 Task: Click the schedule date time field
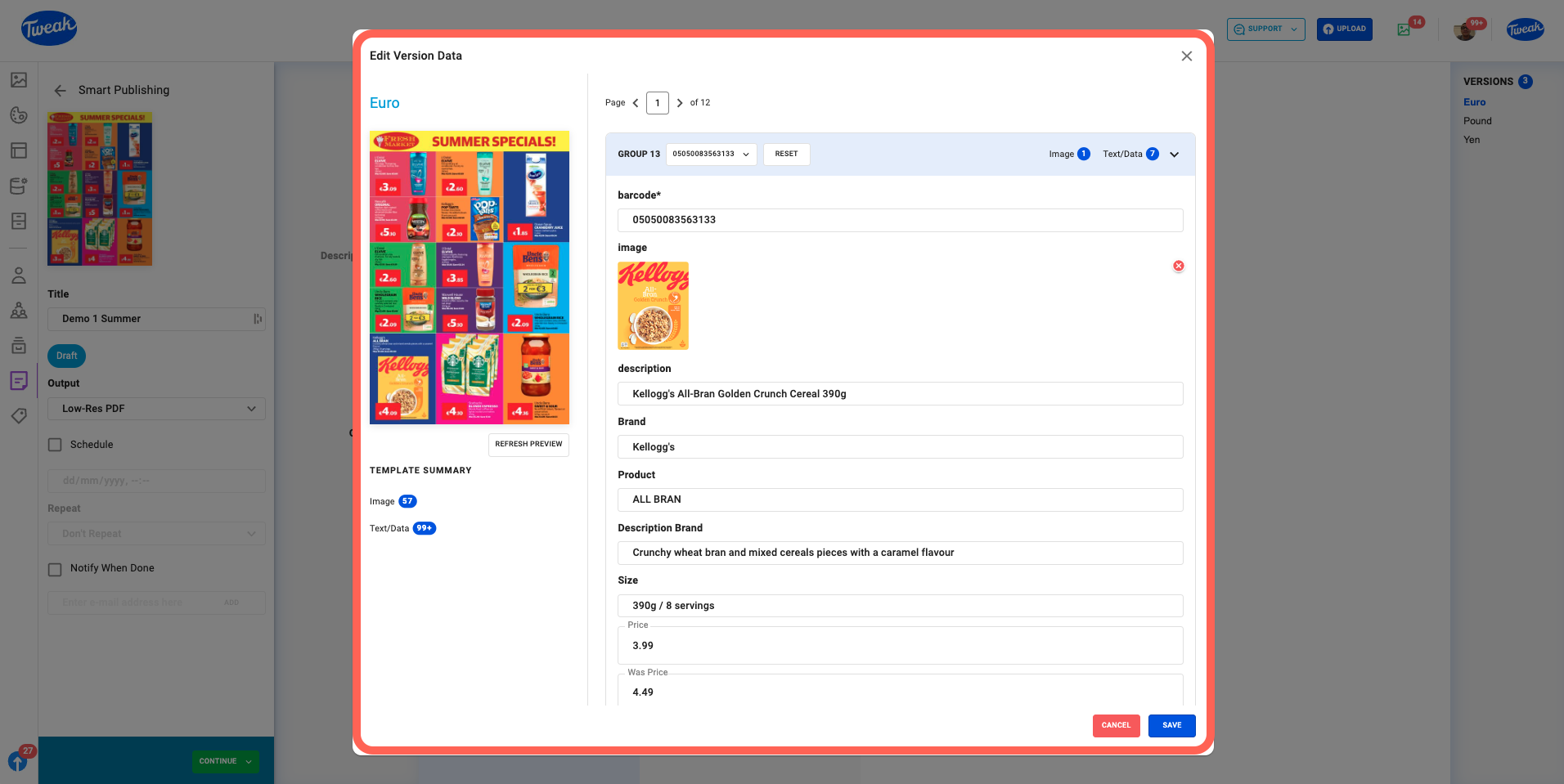[156, 481]
